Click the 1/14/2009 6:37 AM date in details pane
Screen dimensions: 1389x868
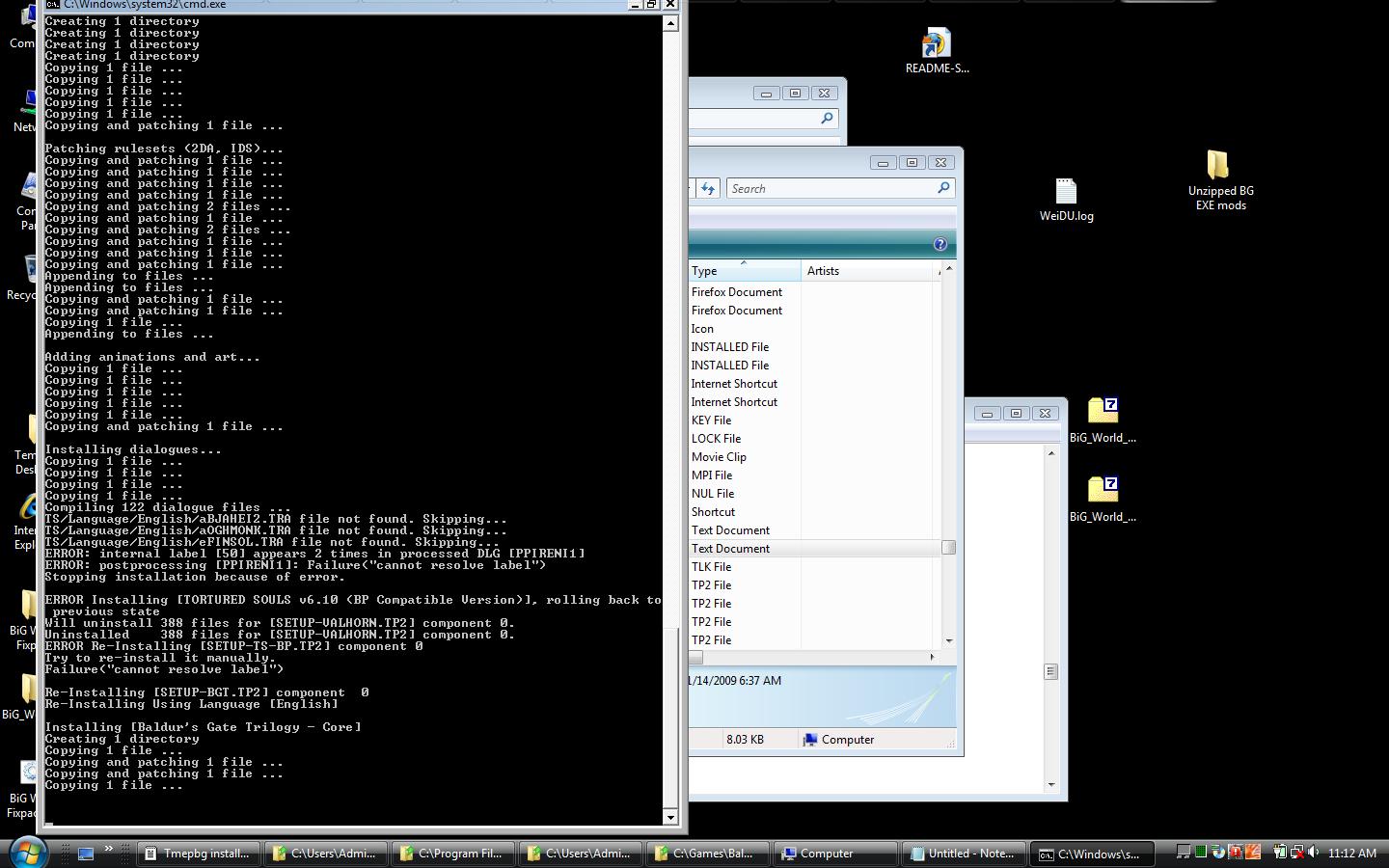(x=735, y=681)
